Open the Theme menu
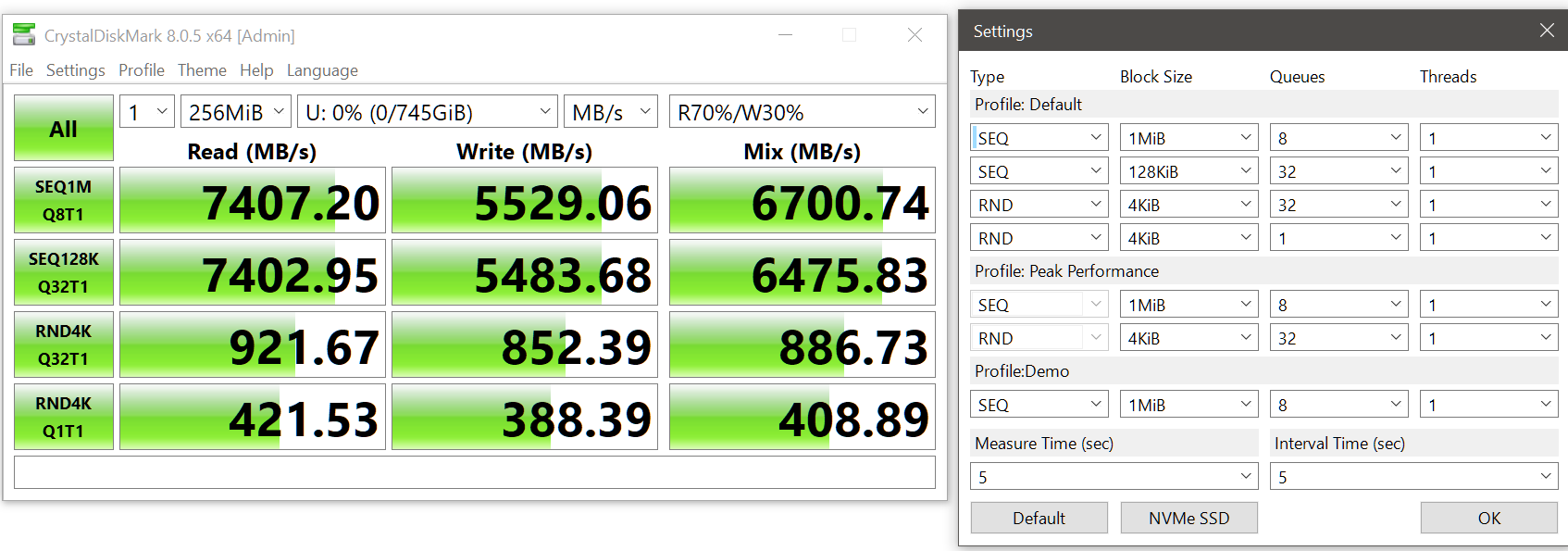The width and height of the screenshot is (1568, 551). [x=202, y=70]
